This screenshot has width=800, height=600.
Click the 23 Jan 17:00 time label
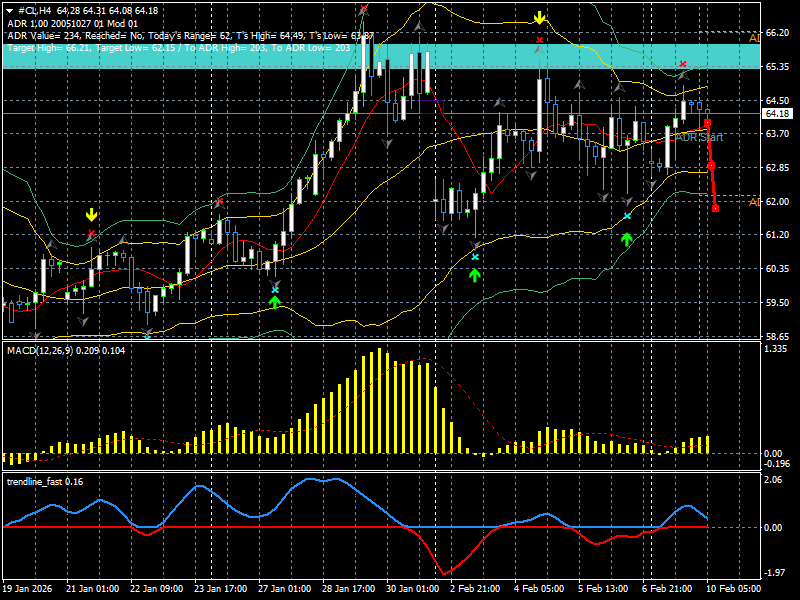221,589
